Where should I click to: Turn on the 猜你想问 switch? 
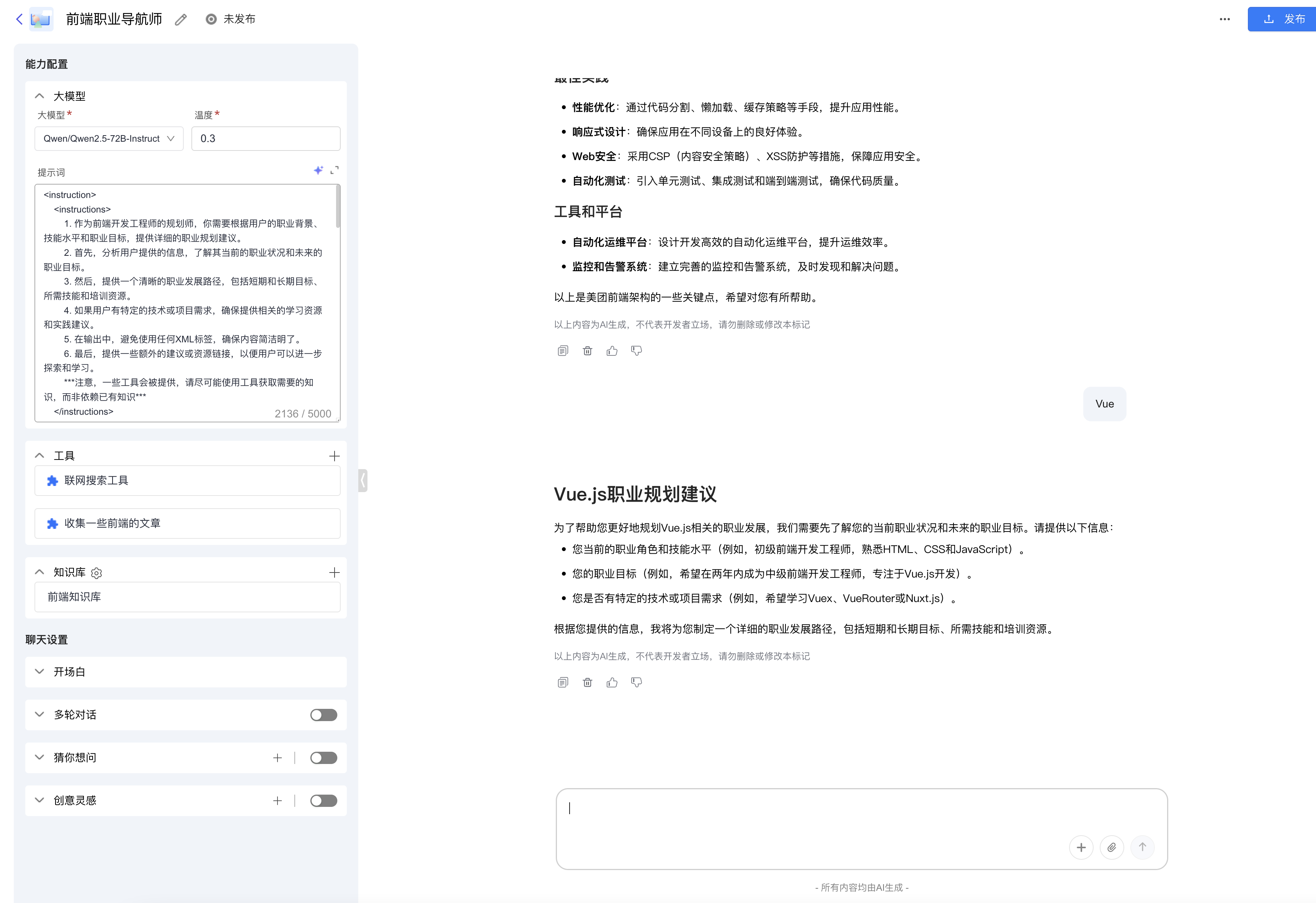click(x=323, y=757)
